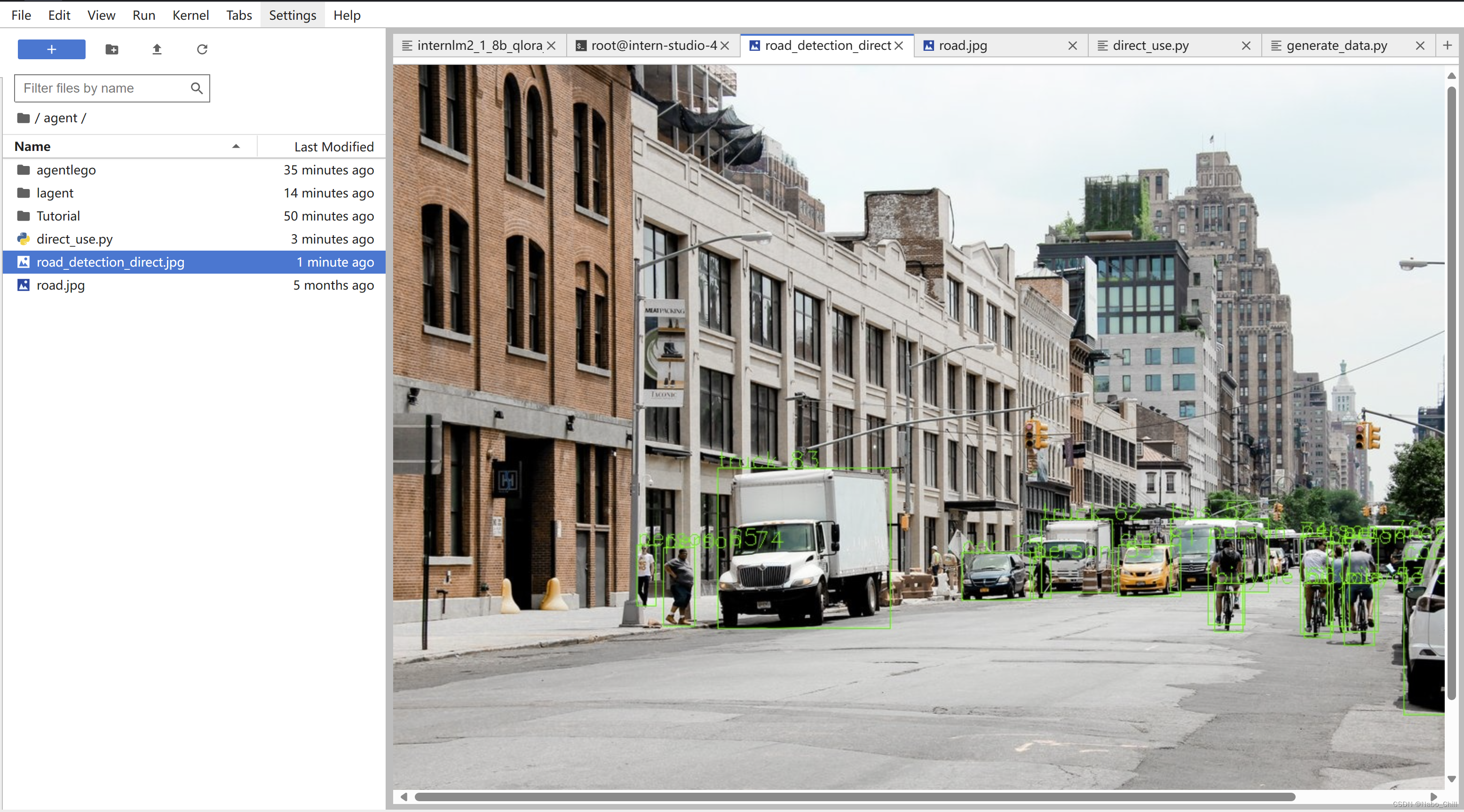Screen dimensions: 1464x812
Task: Open the agentlego folder
Action: coord(66,170)
